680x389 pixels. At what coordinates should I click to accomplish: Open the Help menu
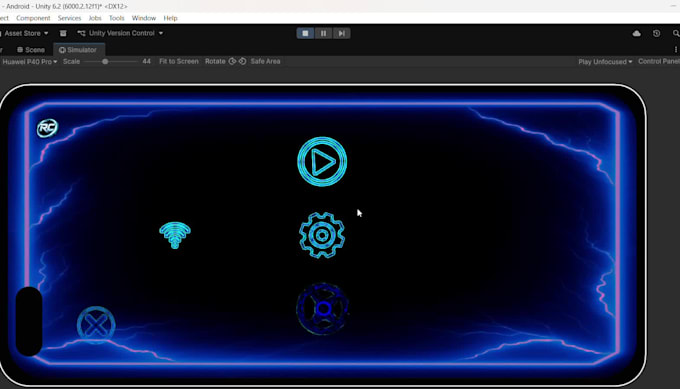[170, 18]
